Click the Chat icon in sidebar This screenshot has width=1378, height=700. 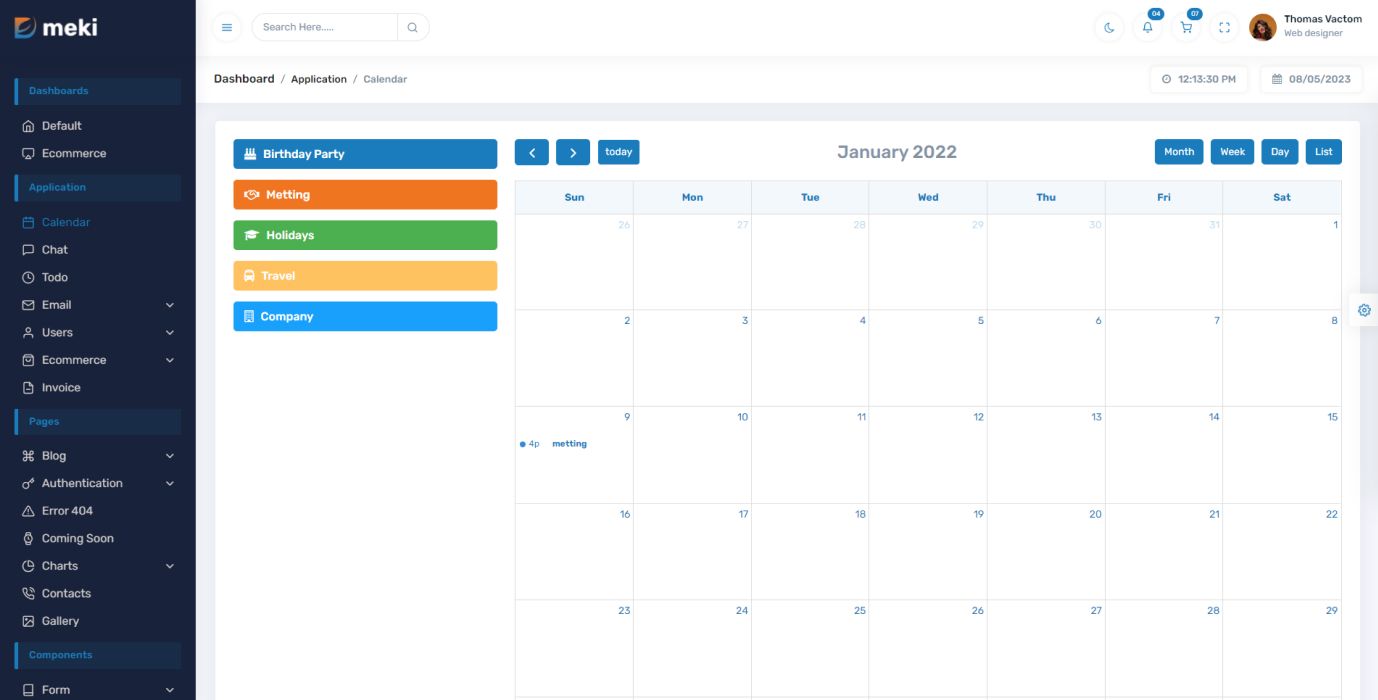[28, 250]
